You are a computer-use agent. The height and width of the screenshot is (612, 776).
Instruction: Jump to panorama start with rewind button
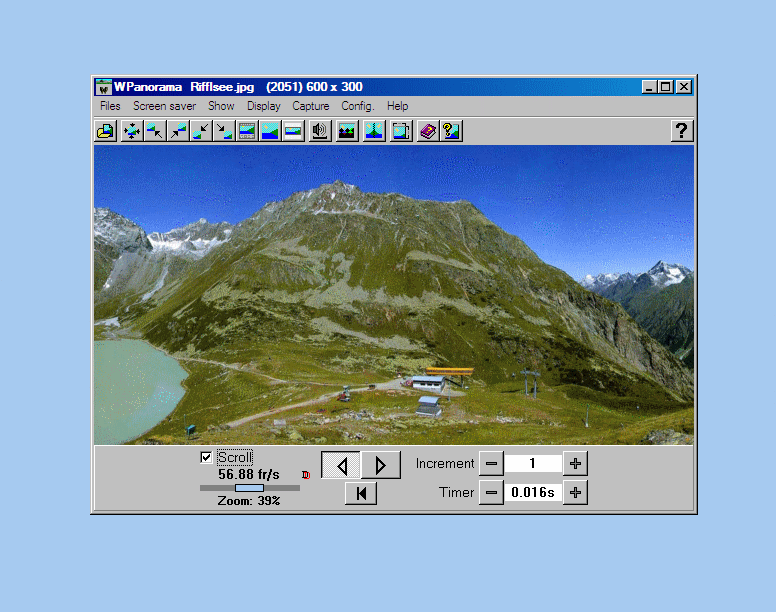click(361, 493)
